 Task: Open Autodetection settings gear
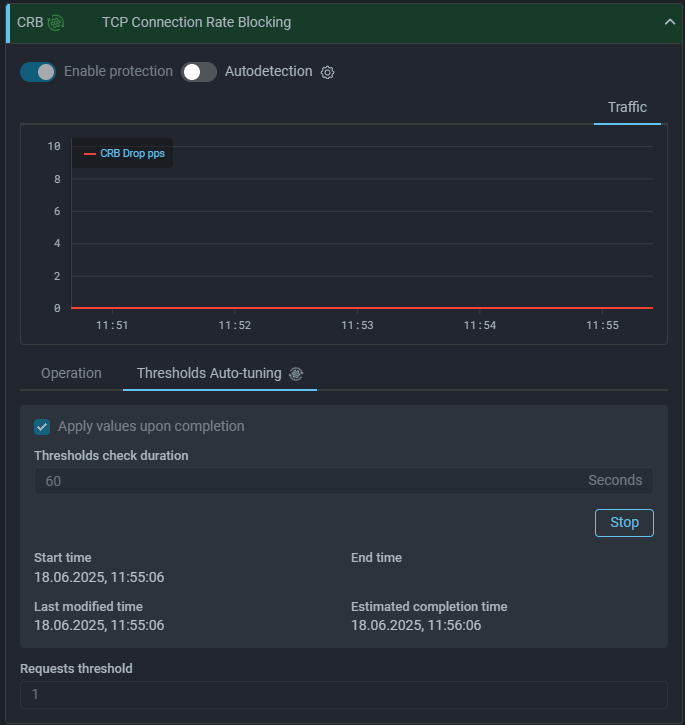[x=327, y=72]
